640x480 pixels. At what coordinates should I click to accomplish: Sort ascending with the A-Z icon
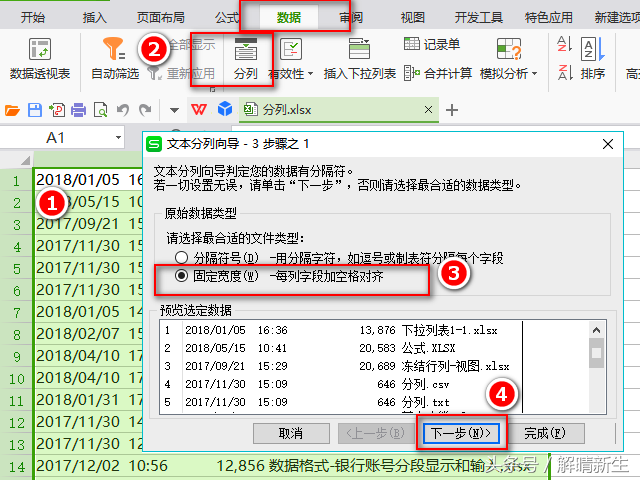tap(564, 44)
